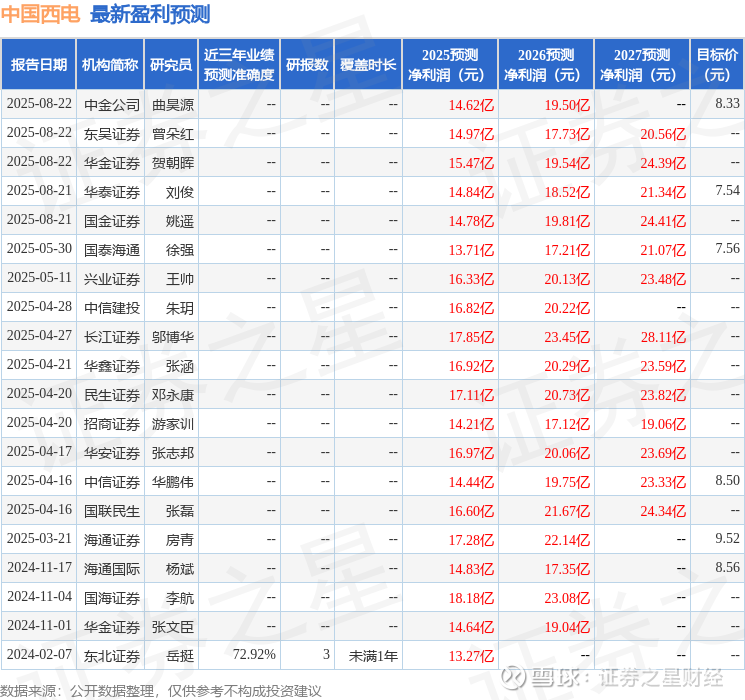Select analyst name 张志邦
745x700 pixels.
(x=173, y=453)
